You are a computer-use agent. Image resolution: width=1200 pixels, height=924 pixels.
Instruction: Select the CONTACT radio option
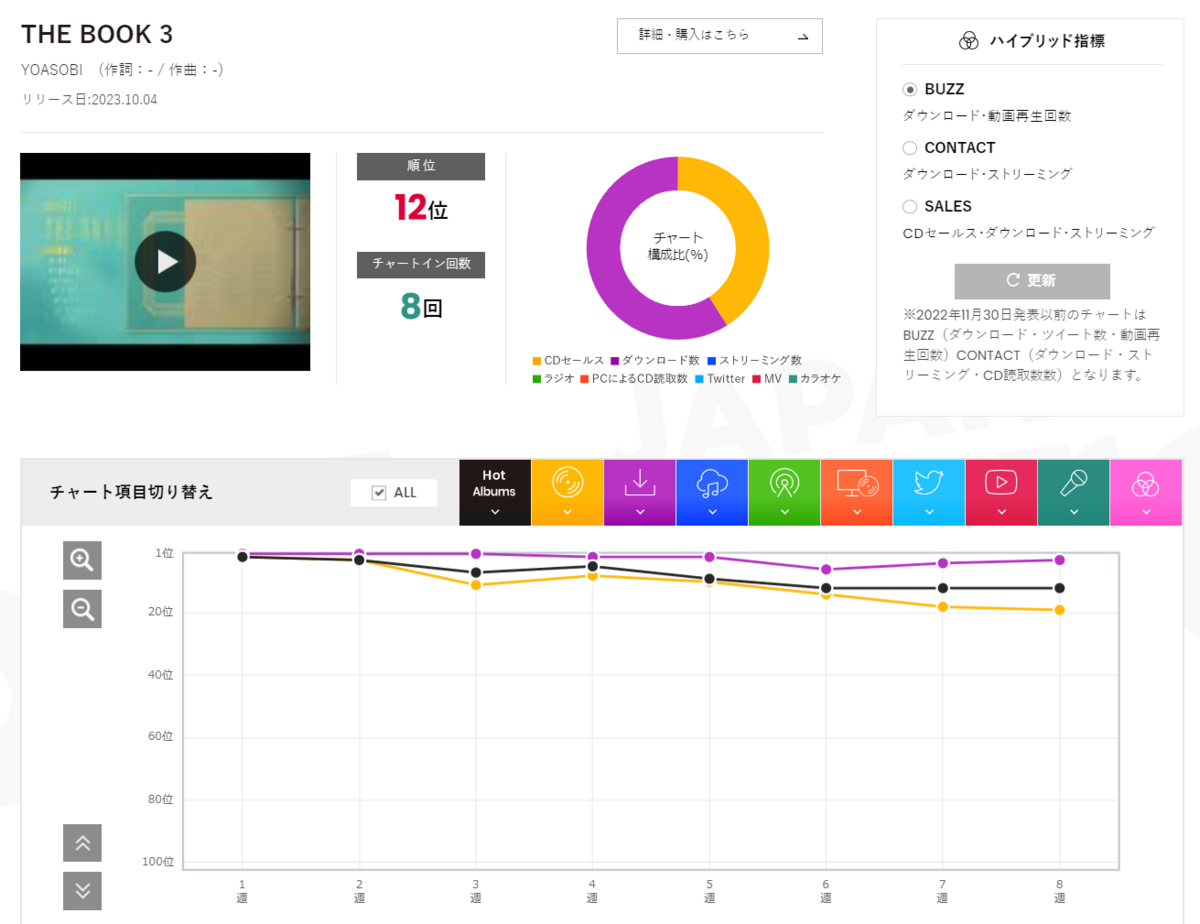(910, 148)
